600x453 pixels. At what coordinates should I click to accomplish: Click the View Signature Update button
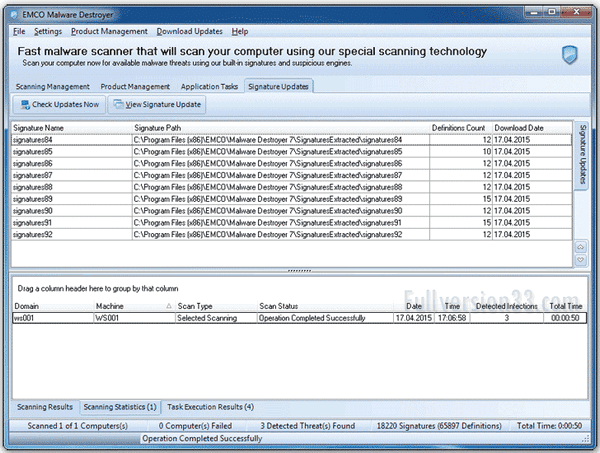point(157,104)
